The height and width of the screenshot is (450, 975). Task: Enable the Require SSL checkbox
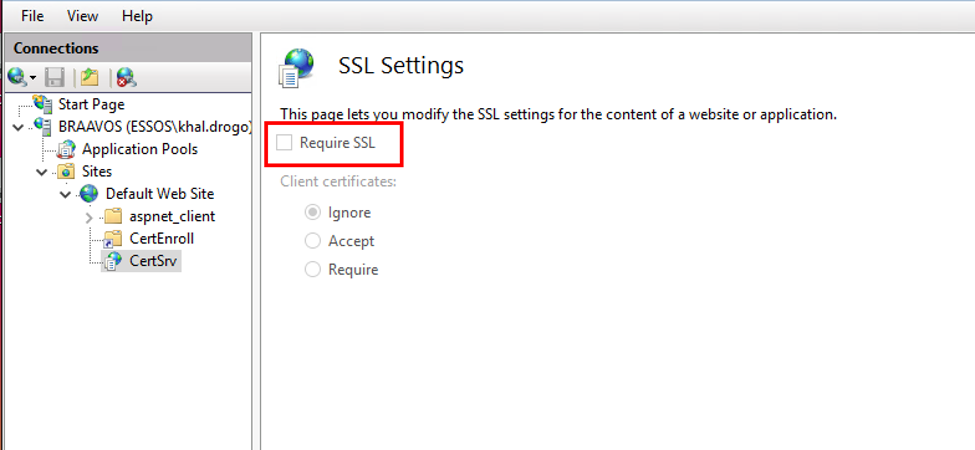[285, 143]
